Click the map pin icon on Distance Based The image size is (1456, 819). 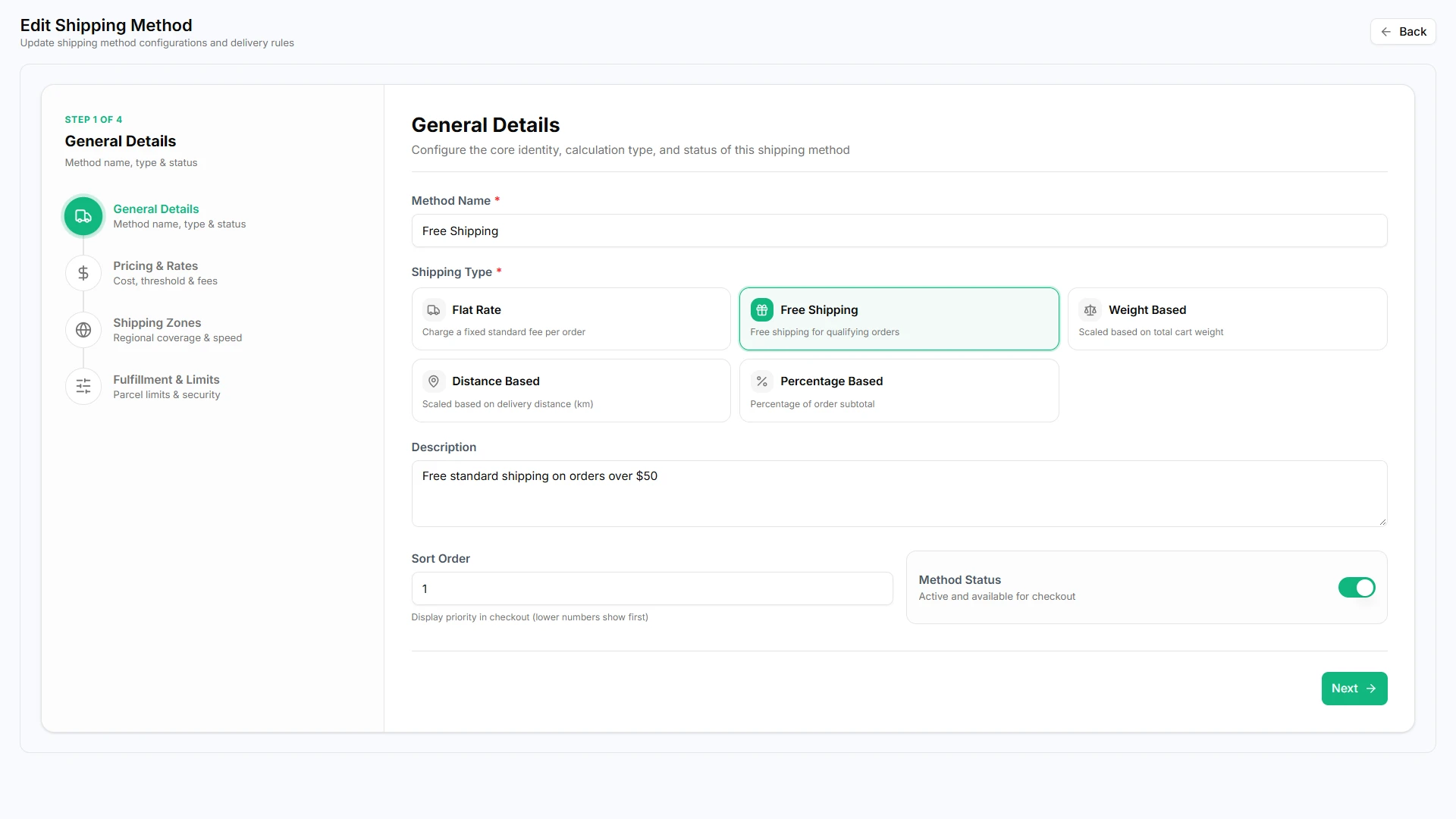tap(434, 381)
